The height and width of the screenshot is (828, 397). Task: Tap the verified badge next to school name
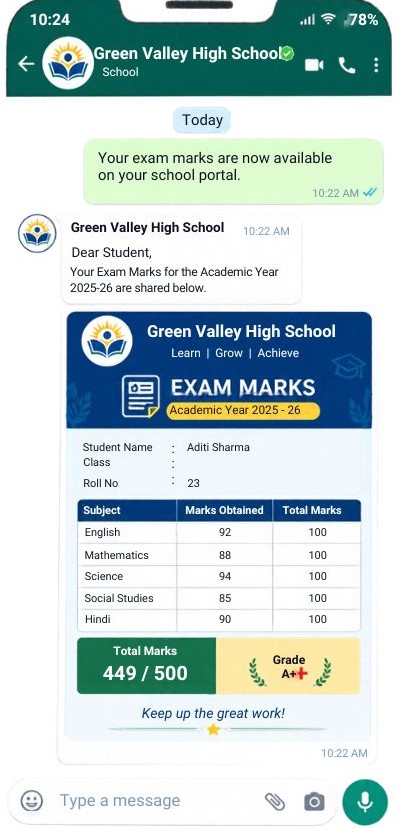pyautogui.click(x=287, y=53)
